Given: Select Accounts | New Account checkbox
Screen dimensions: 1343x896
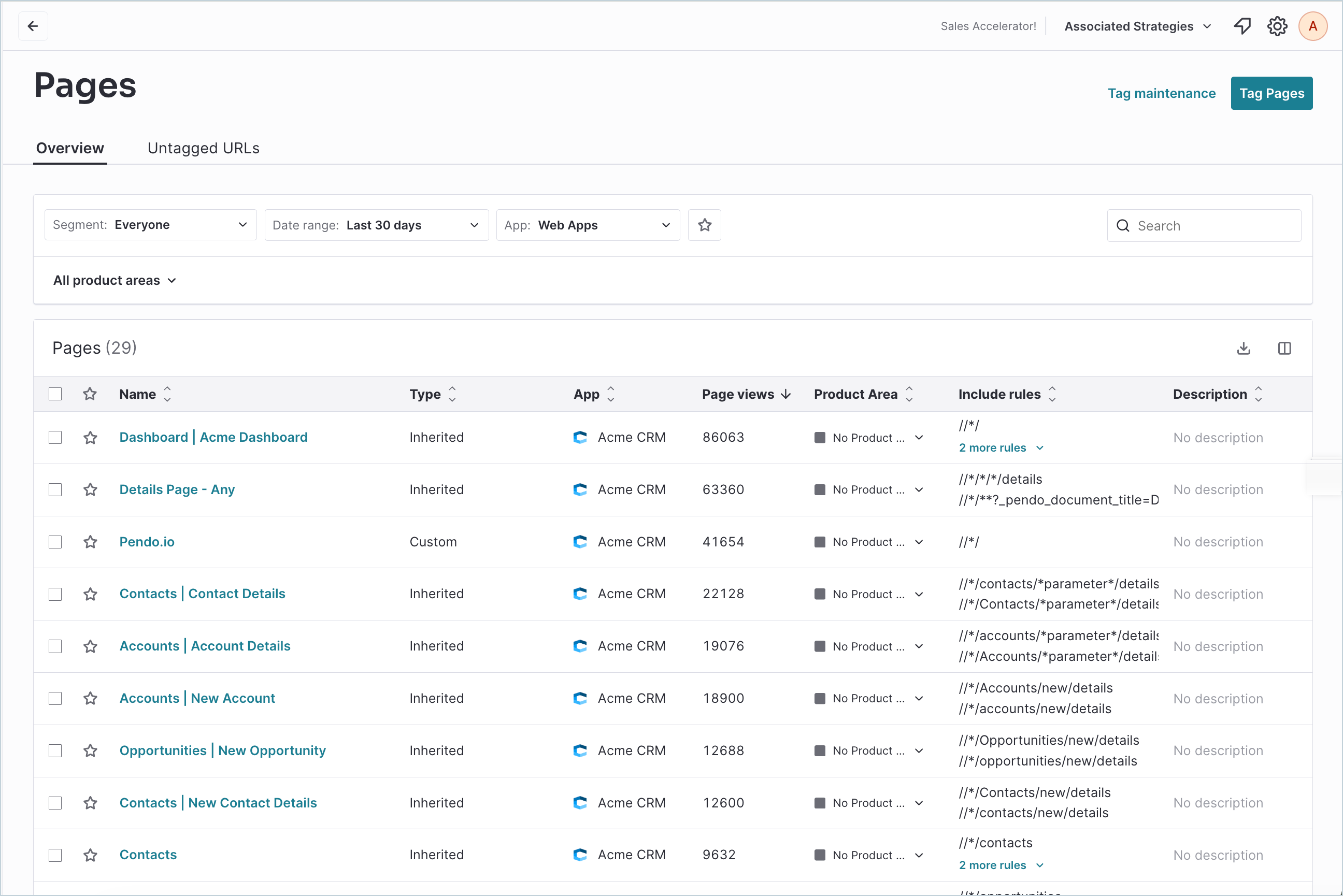Looking at the screenshot, I should pyautogui.click(x=55, y=698).
